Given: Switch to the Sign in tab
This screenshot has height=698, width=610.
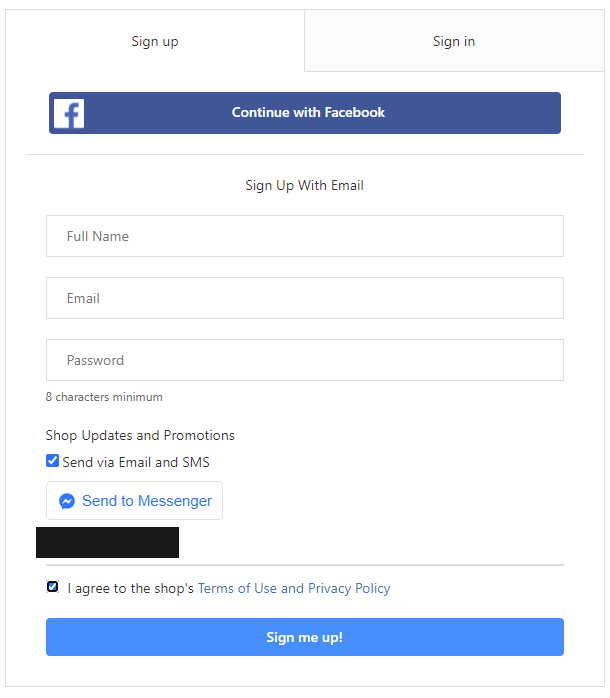Looking at the screenshot, I should pyautogui.click(x=454, y=41).
